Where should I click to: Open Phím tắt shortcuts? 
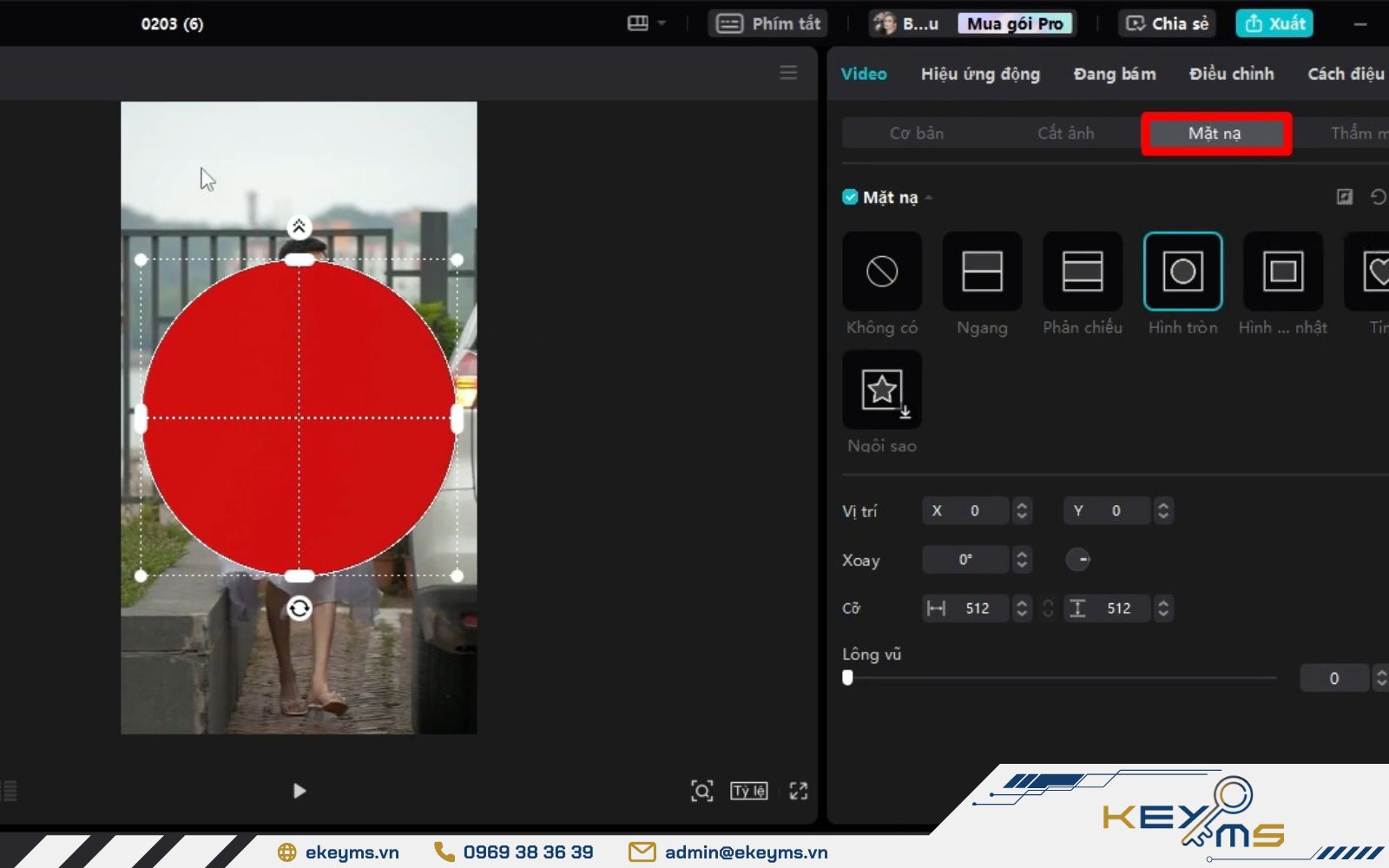(x=767, y=23)
